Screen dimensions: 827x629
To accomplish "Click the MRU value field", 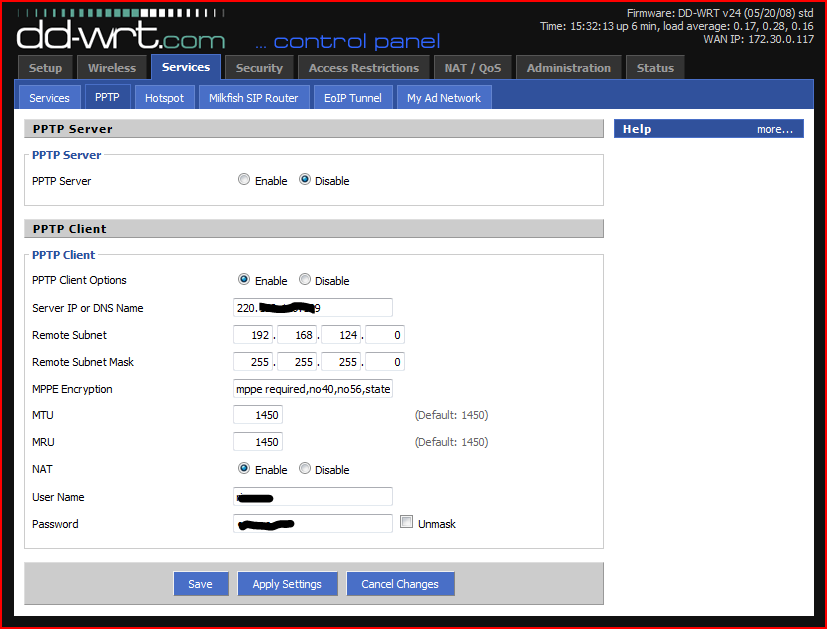I will click(x=258, y=442).
